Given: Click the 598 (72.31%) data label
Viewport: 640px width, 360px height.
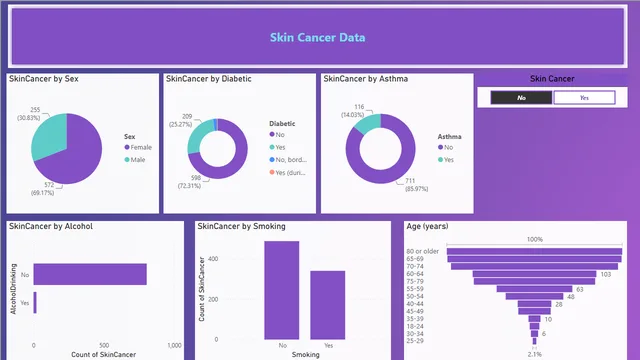Looking at the screenshot, I should (189, 182).
